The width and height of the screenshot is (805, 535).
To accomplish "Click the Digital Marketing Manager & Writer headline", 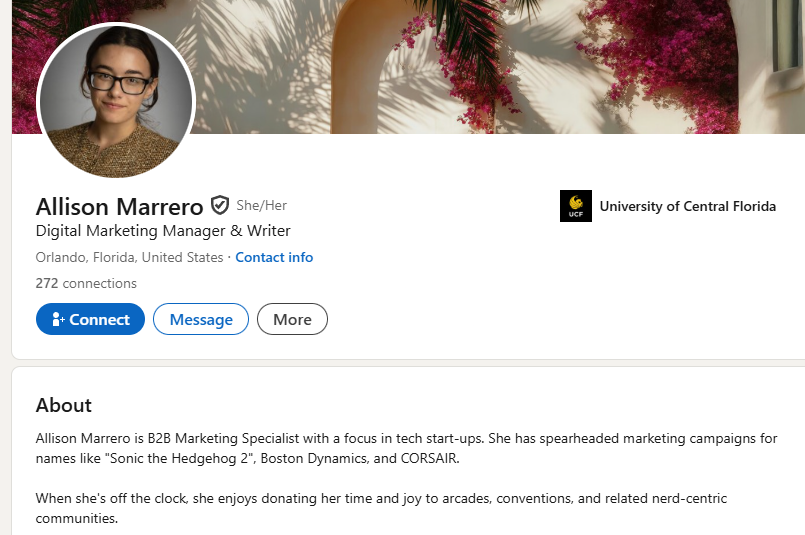I will point(163,231).
